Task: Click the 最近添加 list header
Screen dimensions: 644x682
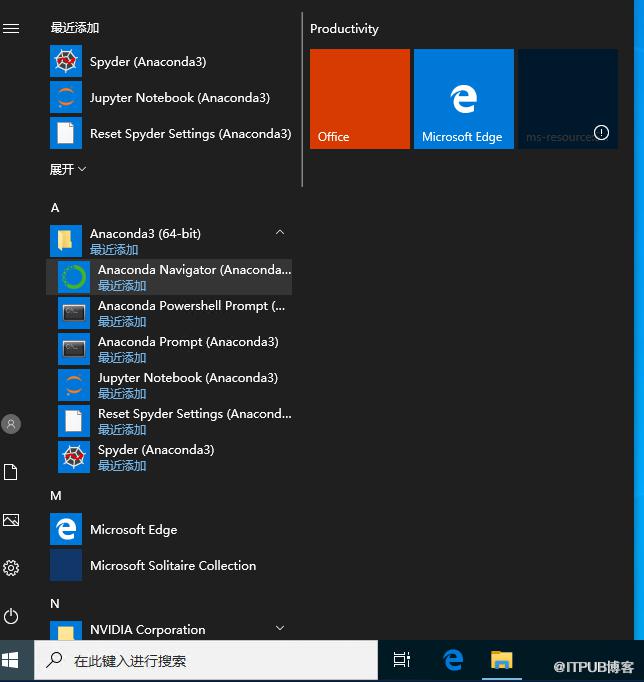Action: [75, 28]
